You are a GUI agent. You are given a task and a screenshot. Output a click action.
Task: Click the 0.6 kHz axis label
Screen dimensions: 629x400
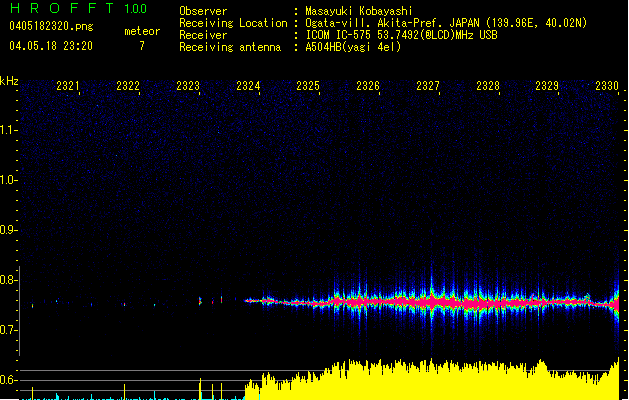tap(8, 380)
